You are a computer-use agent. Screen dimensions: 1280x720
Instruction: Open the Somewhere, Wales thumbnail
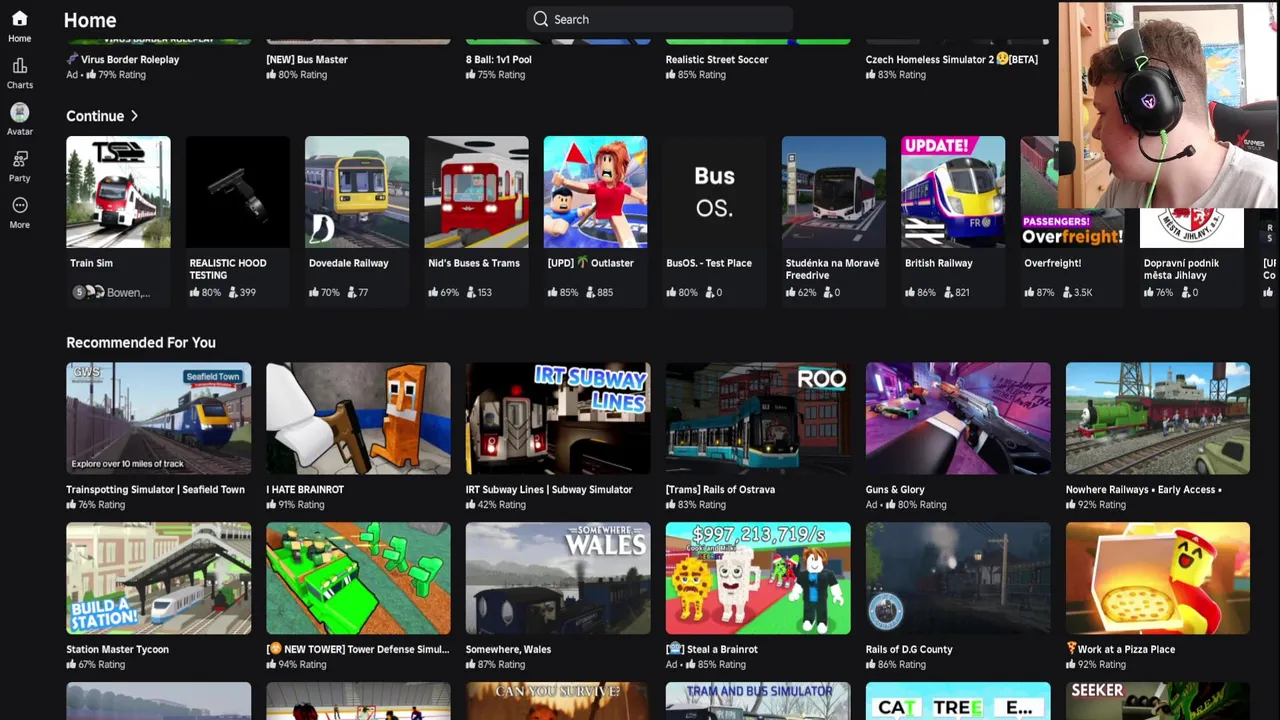(x=558, y=578)
